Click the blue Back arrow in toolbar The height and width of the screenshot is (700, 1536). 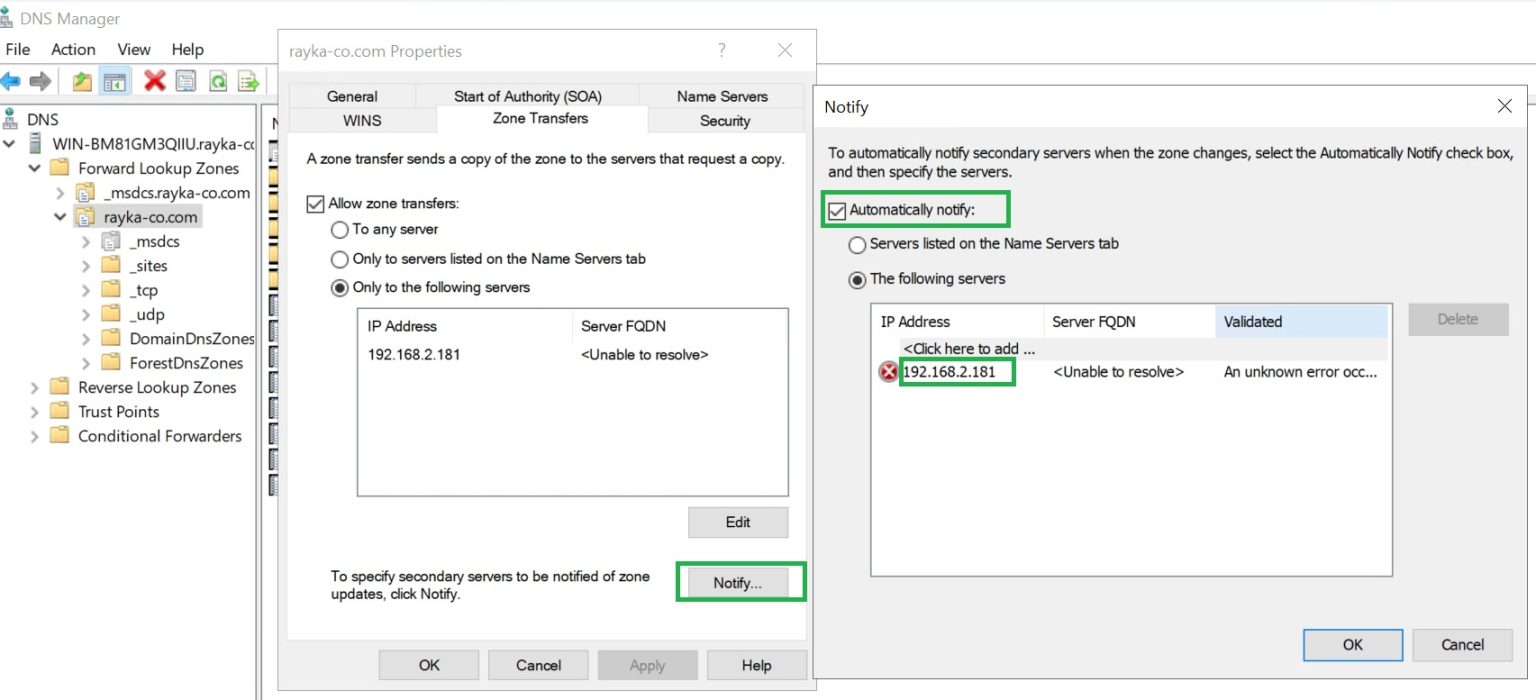(11, 81)
